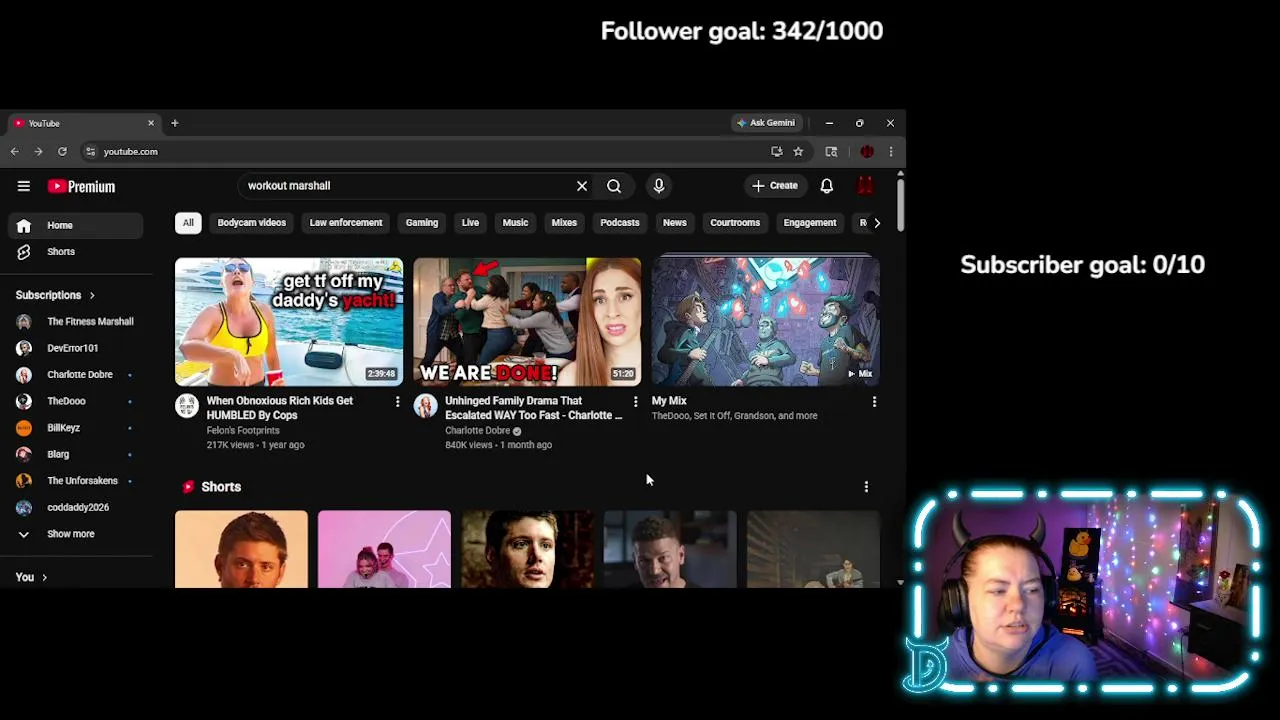Viewport: 1280px width, 720px height.
Task: Go back with the browser back arrow
Action: (x=15, y=152)
